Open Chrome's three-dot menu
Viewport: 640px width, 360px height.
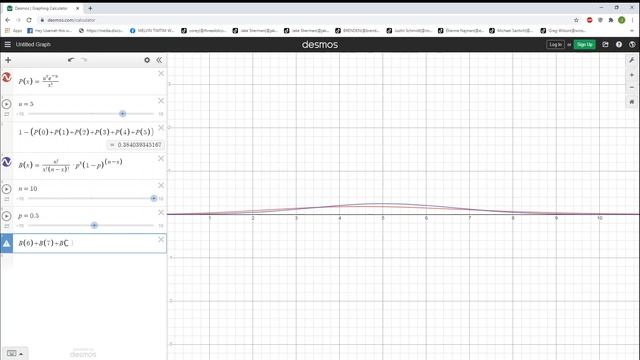[632, 20]
